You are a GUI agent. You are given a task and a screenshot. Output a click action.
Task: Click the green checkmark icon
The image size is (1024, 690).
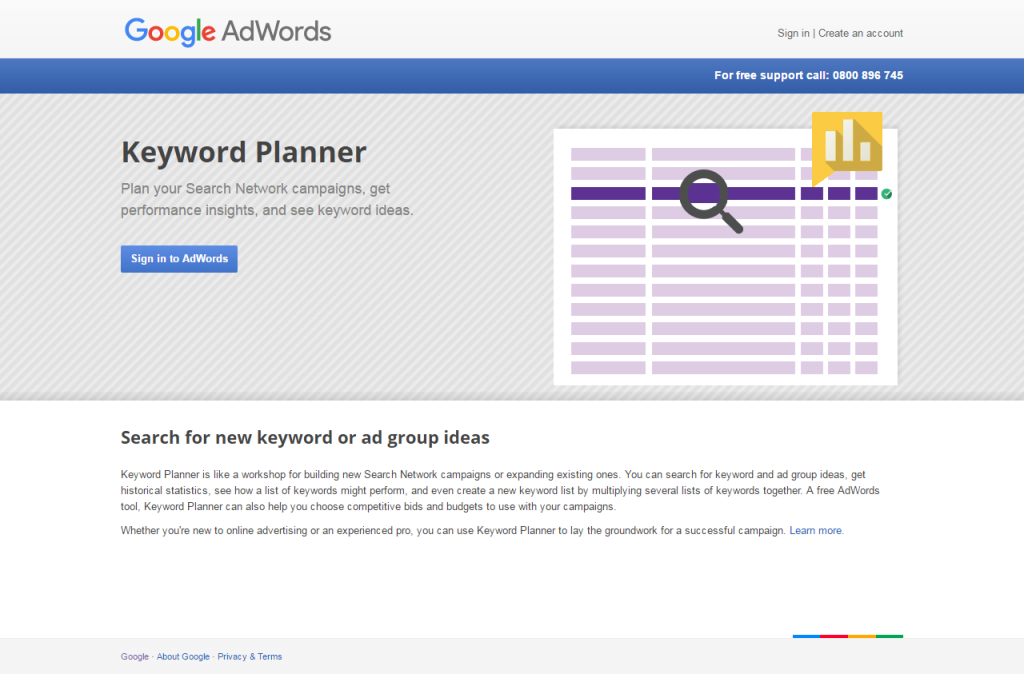(x=886, y=194)
